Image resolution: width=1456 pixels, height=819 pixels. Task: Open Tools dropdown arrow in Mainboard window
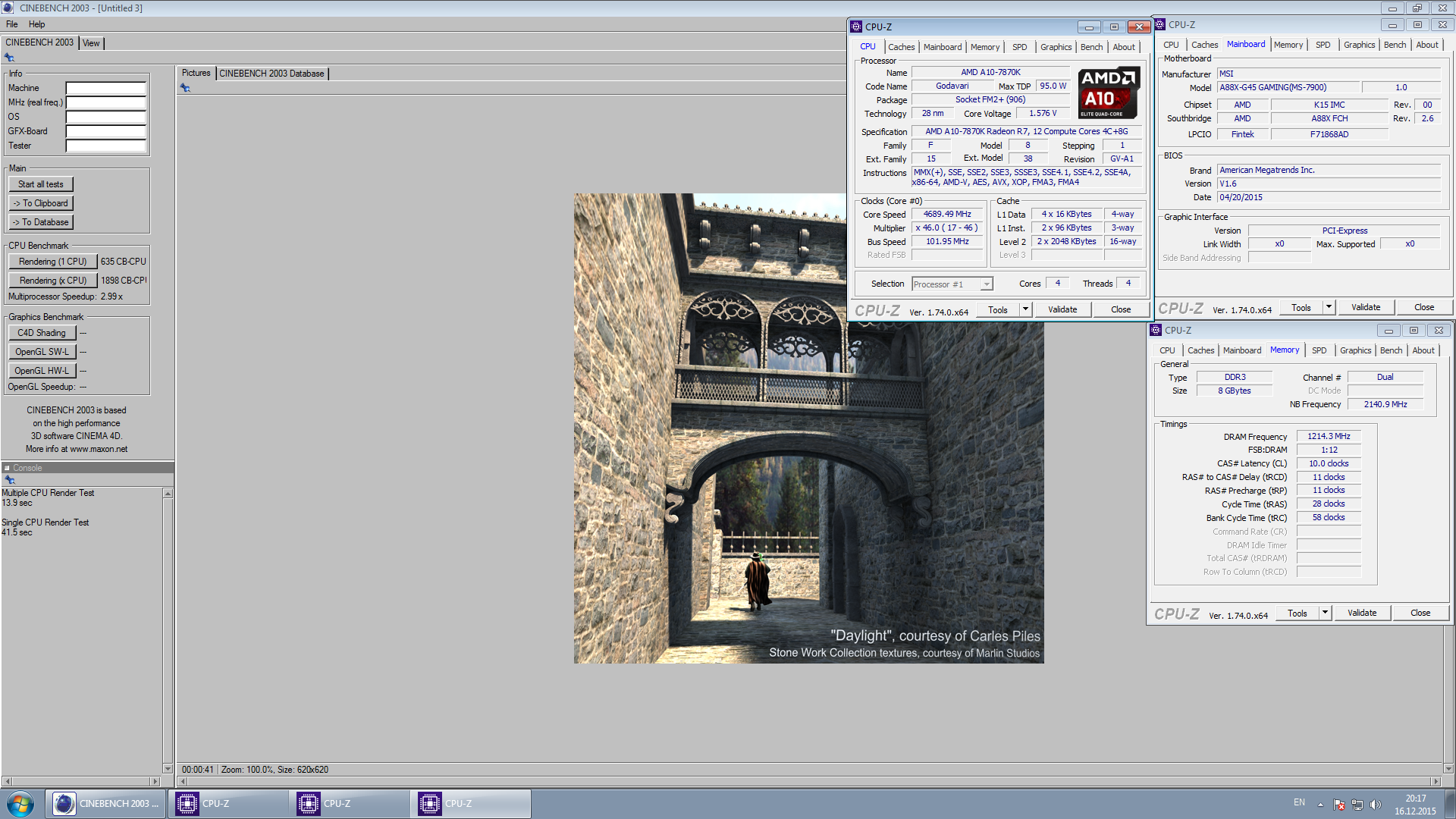[1329, 307]
